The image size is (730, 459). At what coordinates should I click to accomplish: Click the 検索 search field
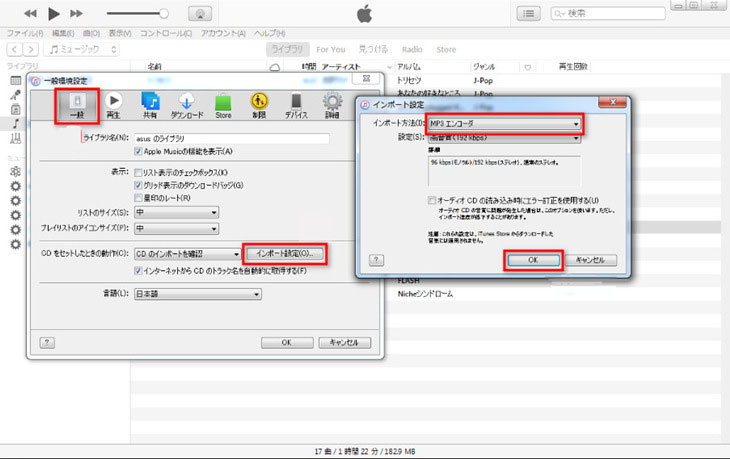pyautogui.click(x=608, y=14)
